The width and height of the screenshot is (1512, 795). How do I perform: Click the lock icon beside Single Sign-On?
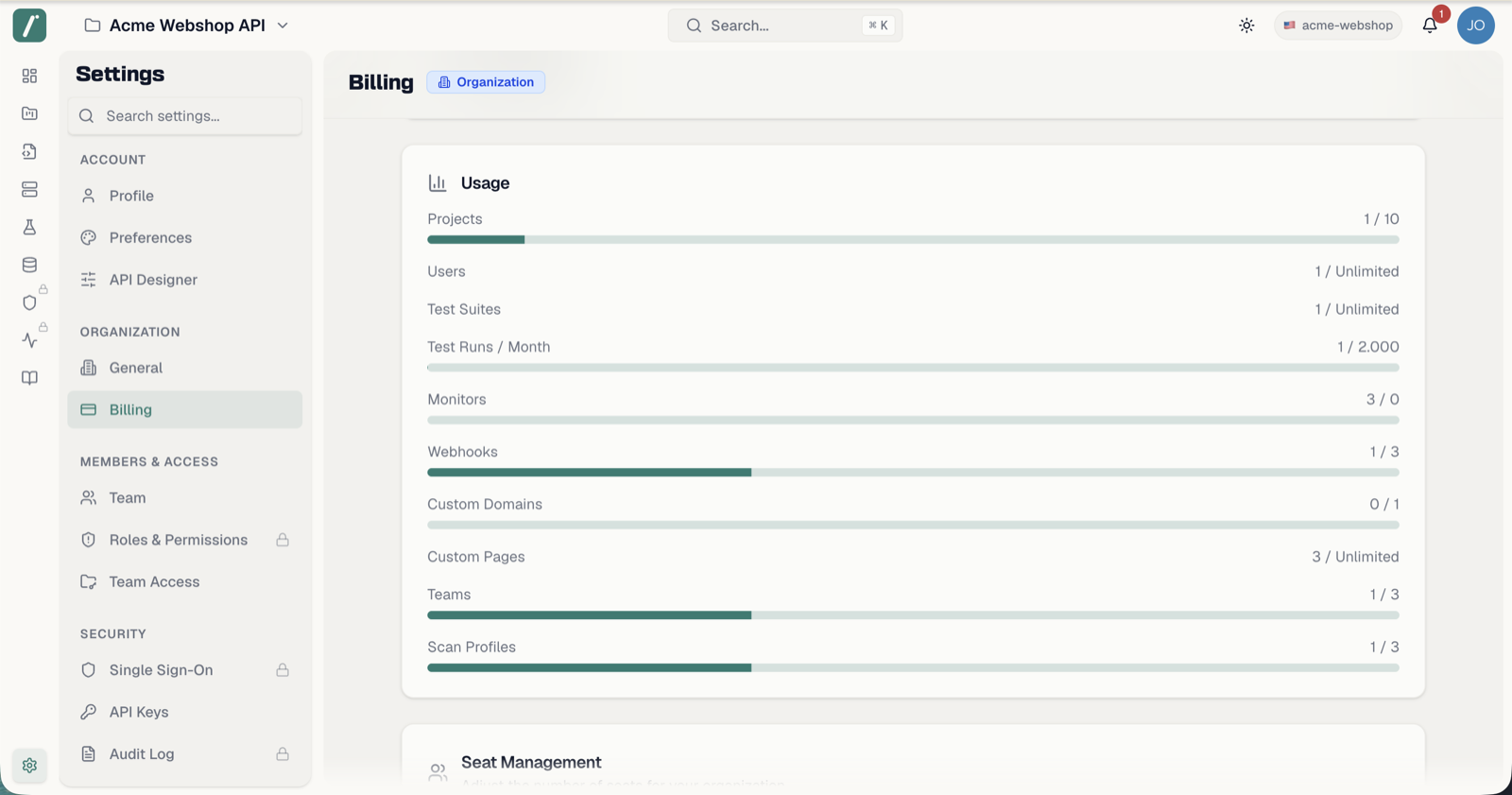click(x=283, y=670)
